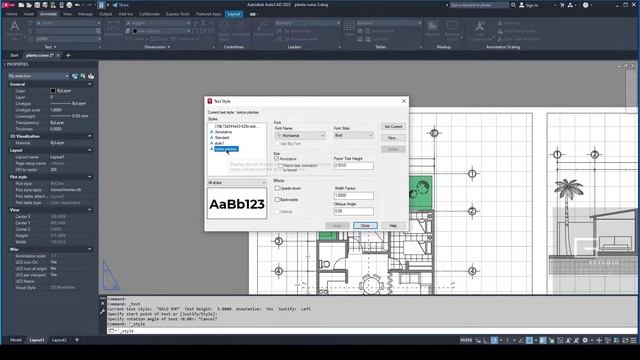640x360 pixels.
Task: Click the Select Objects icon in Properties panel
Action: [x=83, y=76]
